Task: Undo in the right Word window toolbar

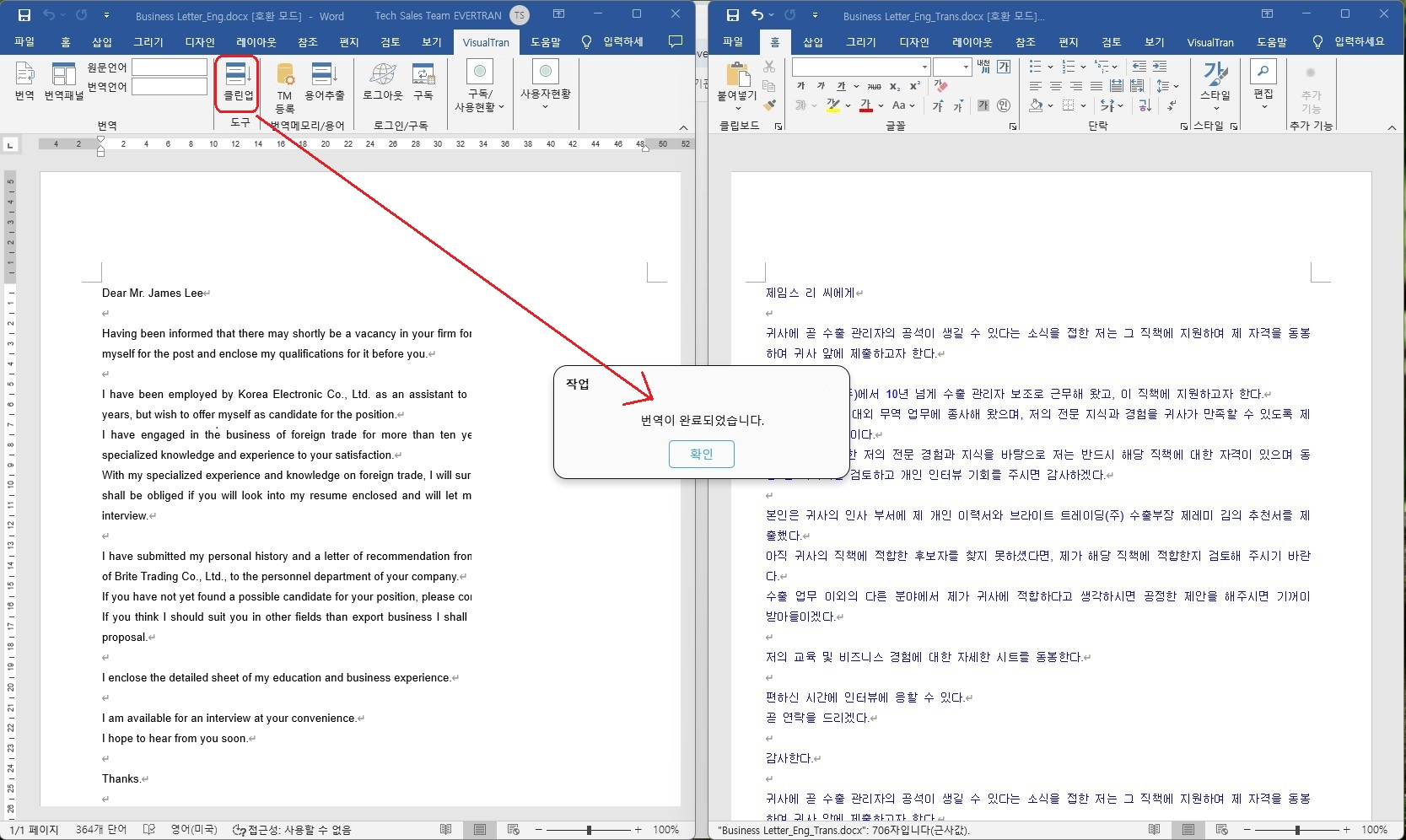Action: click(x=757, y=15)
